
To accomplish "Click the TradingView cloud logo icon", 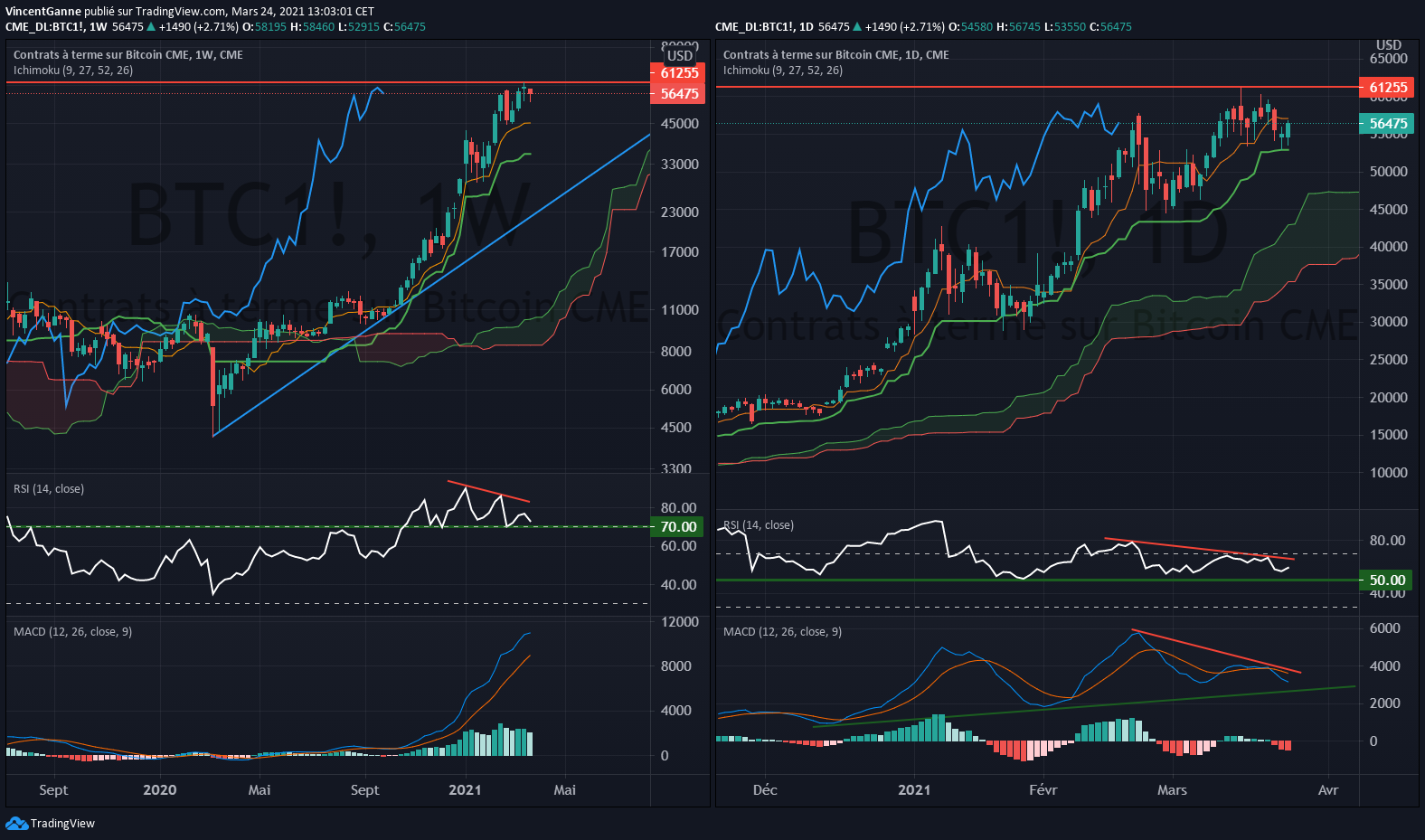I will tap(16, 823).
